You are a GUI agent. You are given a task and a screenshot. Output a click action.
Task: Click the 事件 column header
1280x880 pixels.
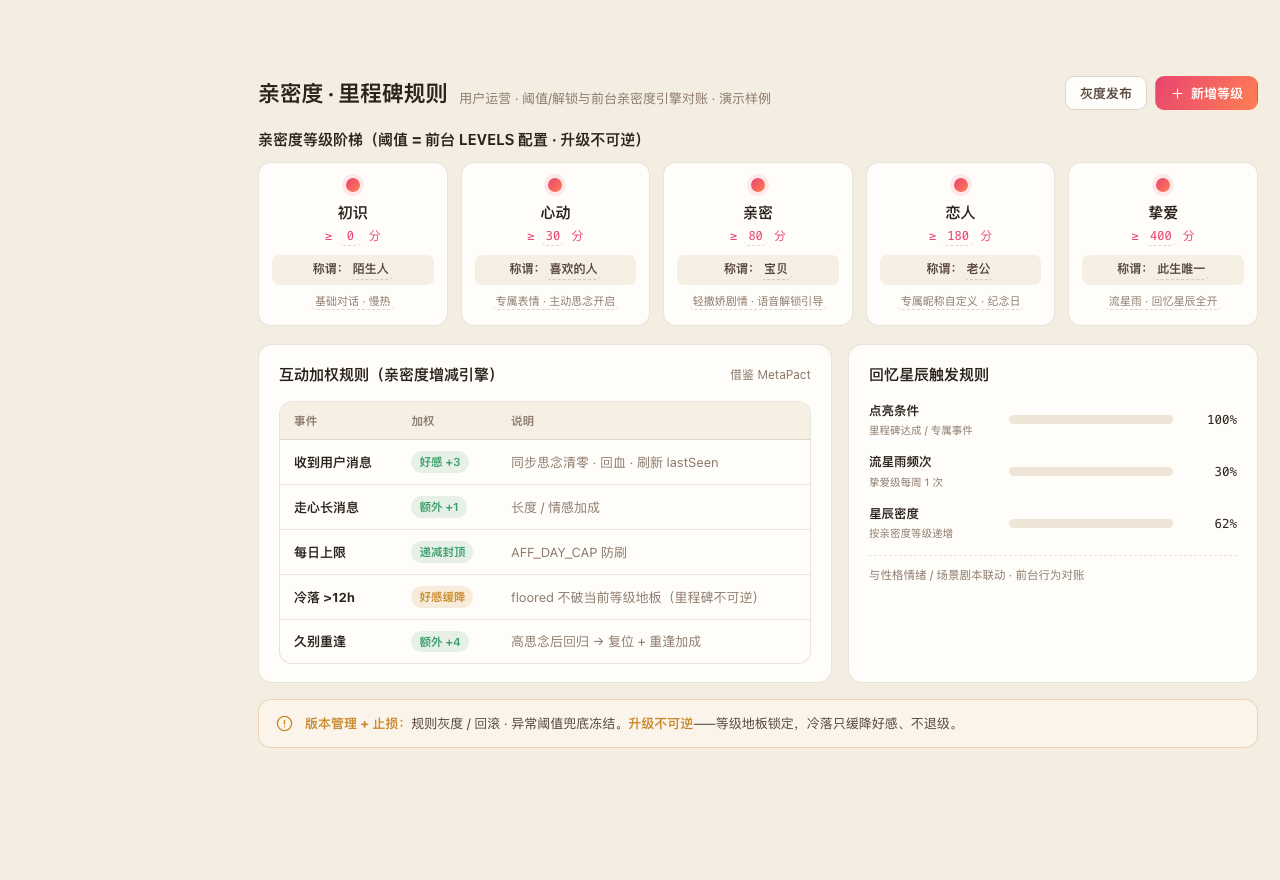point(306,421)
